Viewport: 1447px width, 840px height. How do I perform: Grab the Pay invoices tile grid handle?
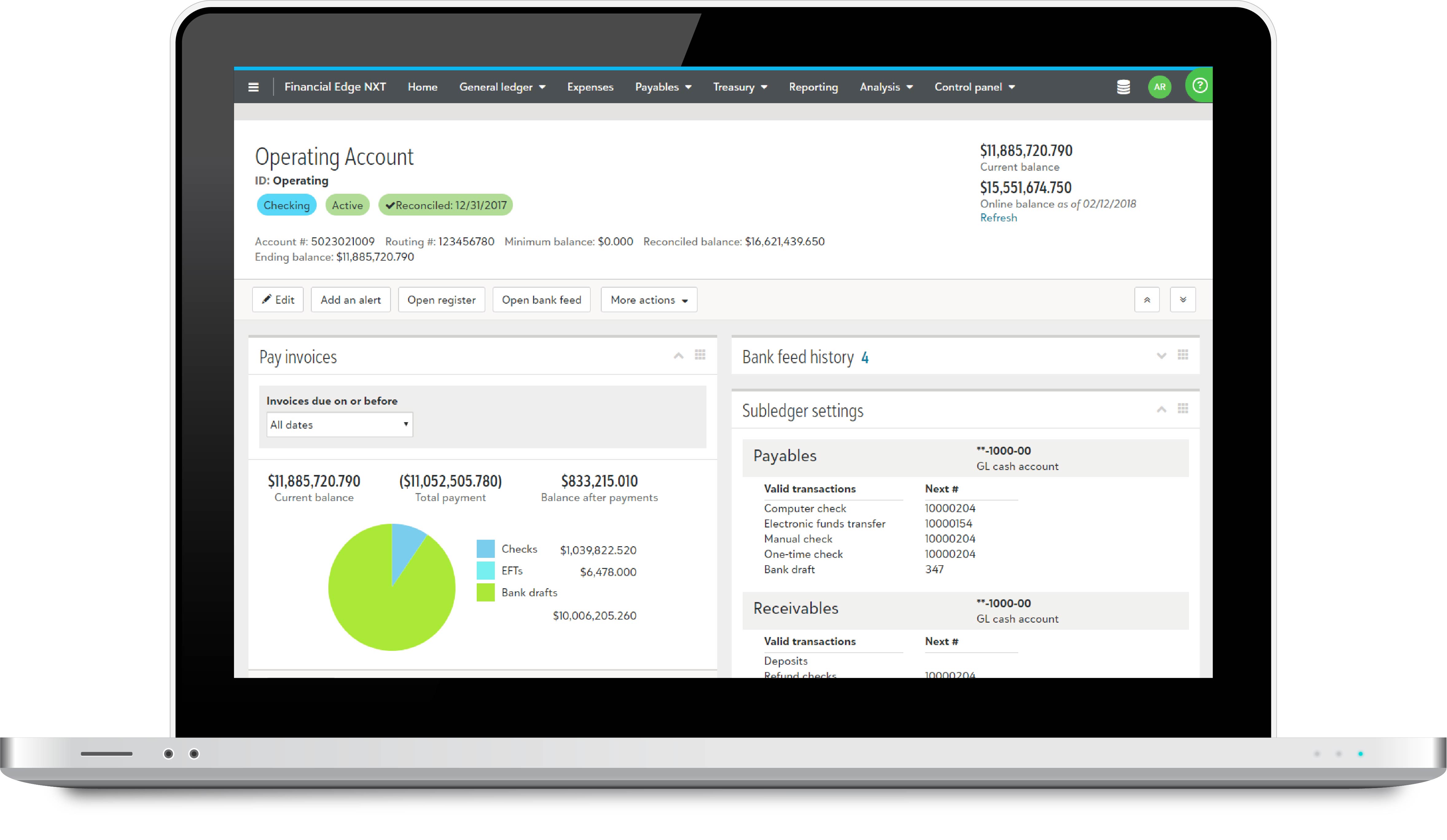click(700, 355)
